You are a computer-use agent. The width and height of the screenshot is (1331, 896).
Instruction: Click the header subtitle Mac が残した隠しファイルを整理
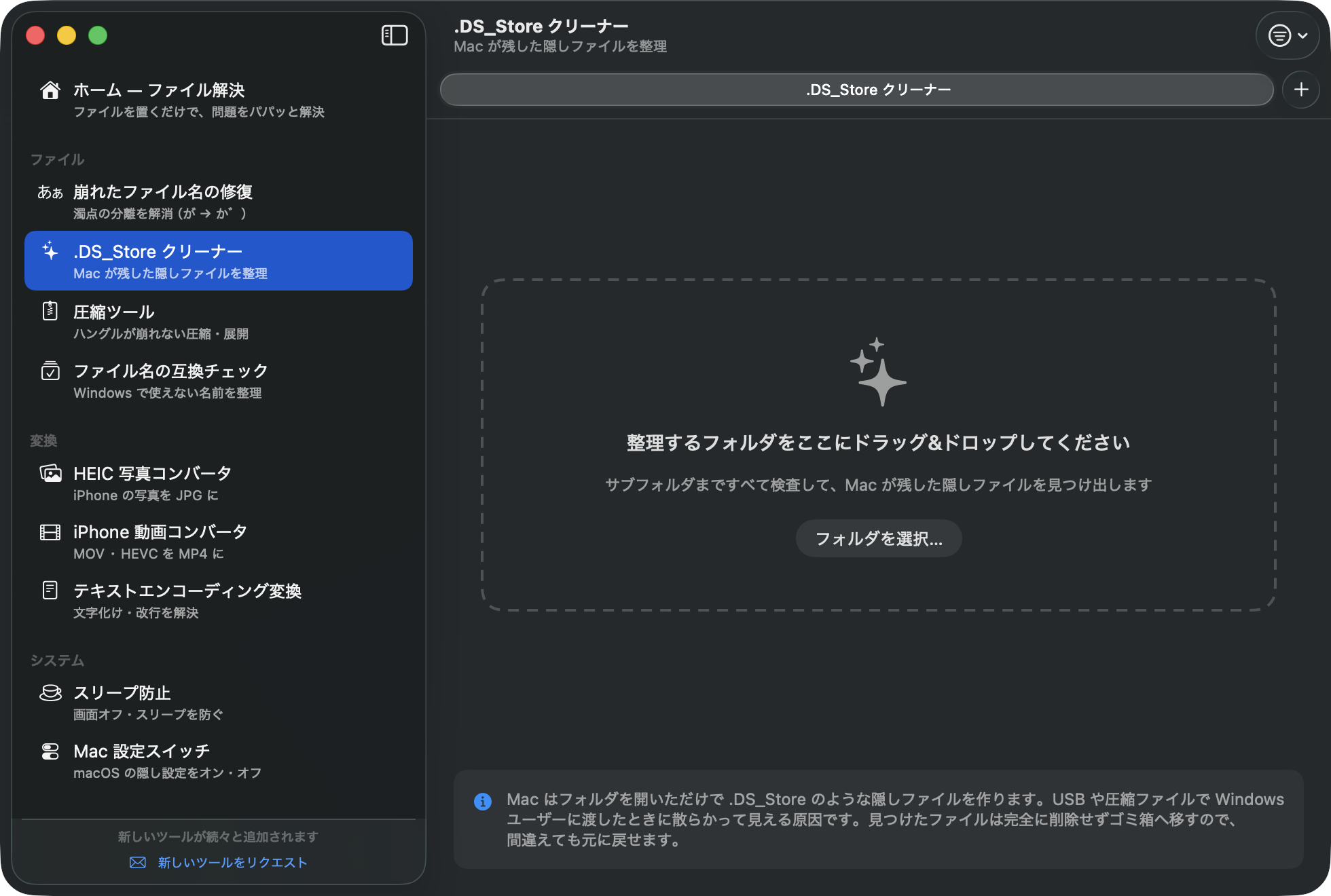(560, 46)
